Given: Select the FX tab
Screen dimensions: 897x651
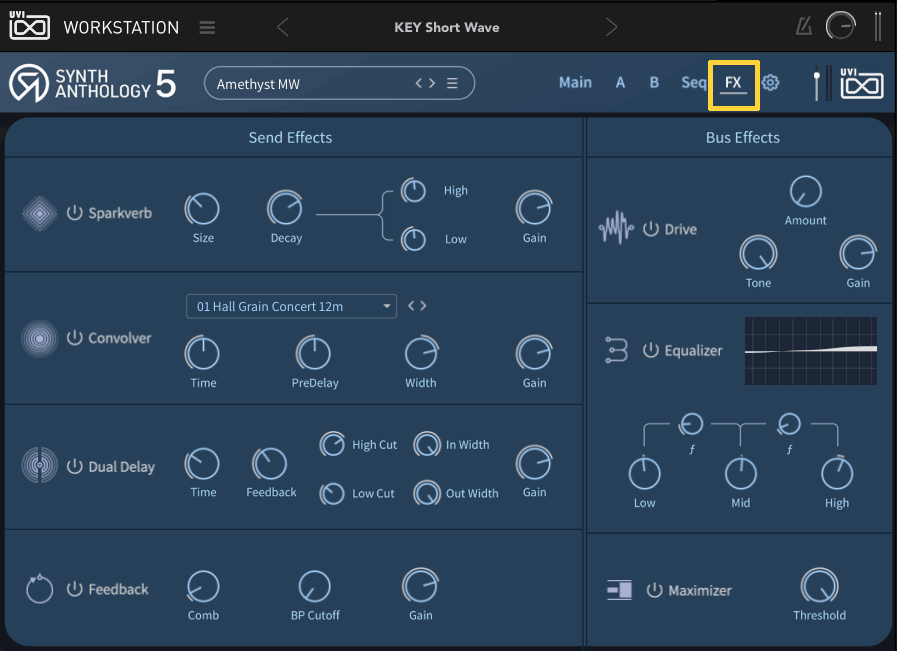Looking at the screenshot, I should (733, 84).
